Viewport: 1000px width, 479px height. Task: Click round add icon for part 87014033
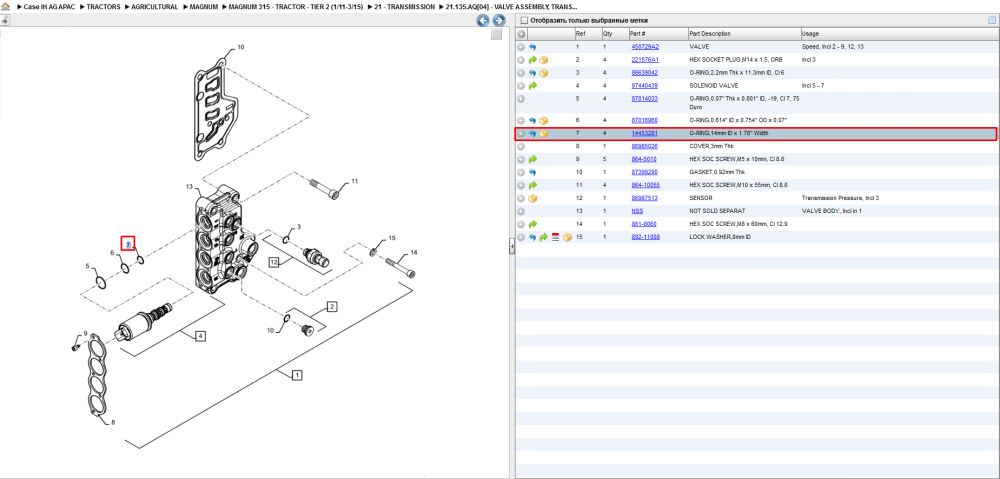521,99
